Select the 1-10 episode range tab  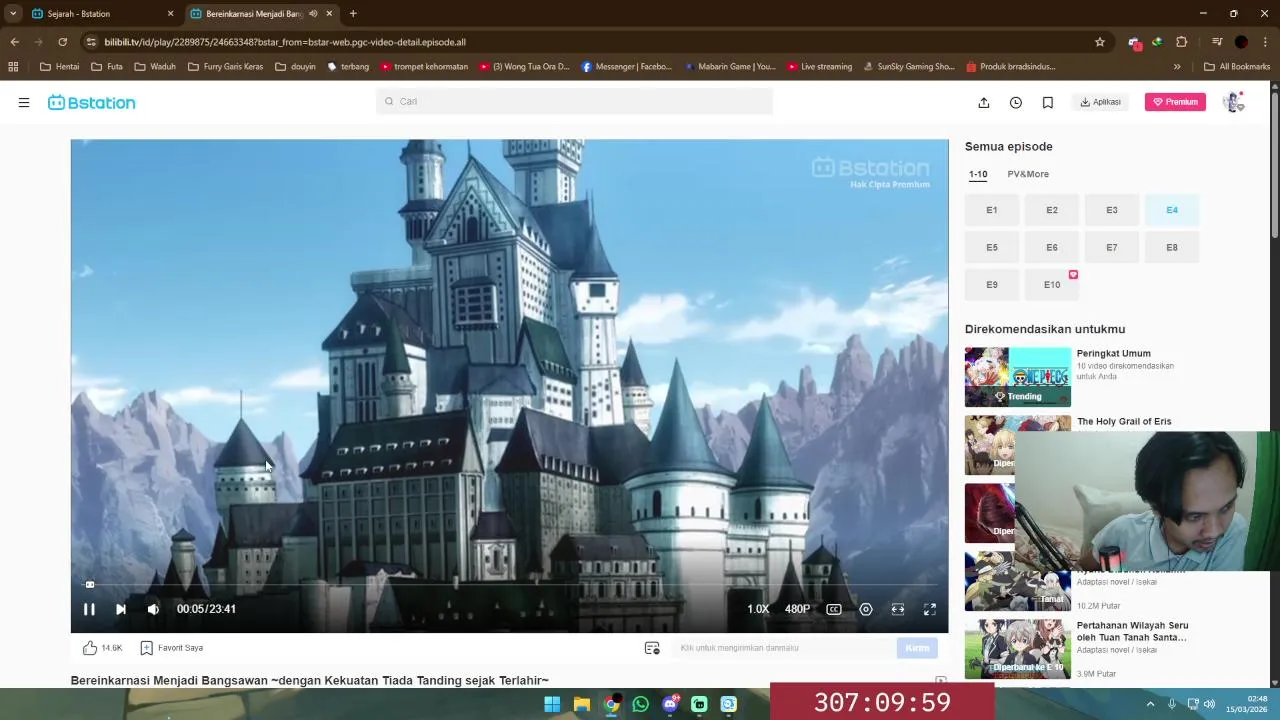coord(978,174)
